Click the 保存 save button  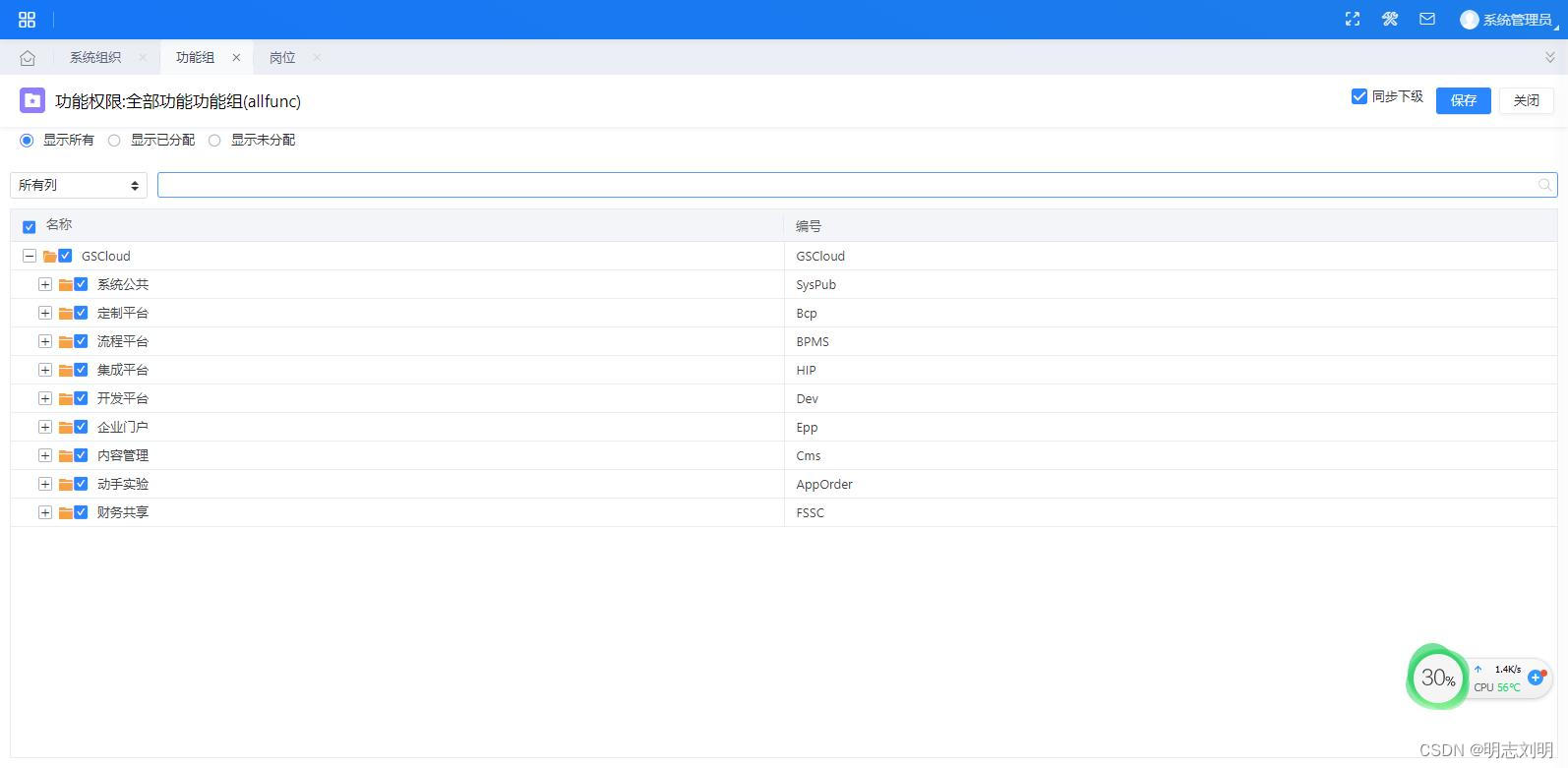(1463, 100)
